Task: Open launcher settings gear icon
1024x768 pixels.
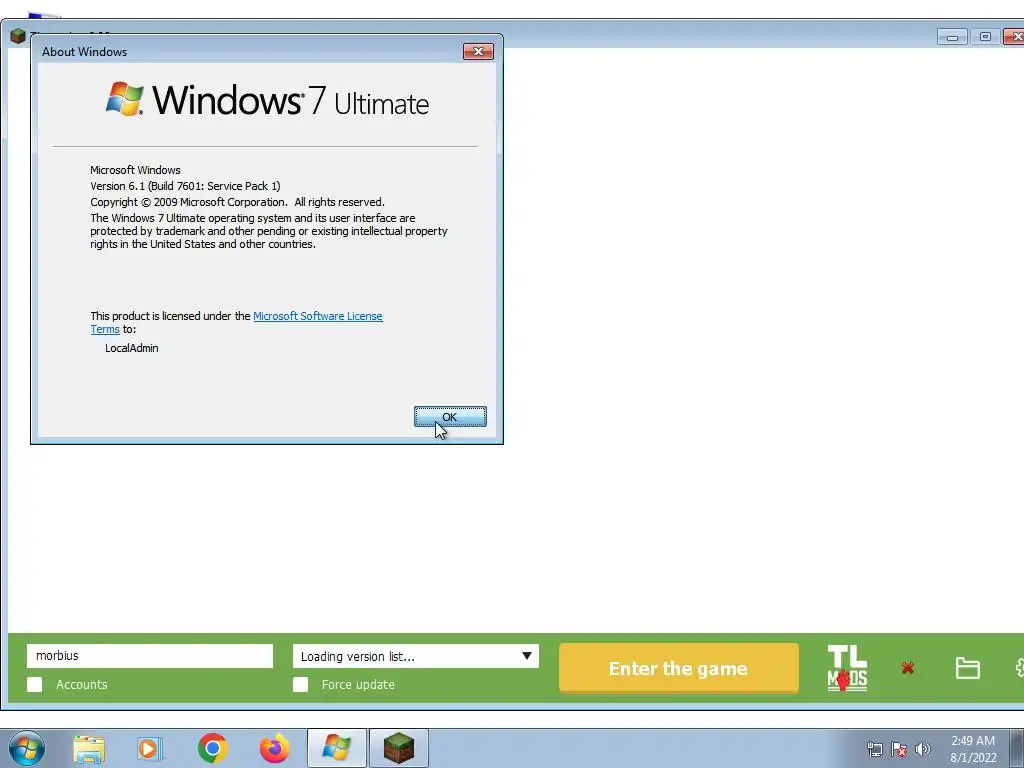Action: click(1019, 668)
